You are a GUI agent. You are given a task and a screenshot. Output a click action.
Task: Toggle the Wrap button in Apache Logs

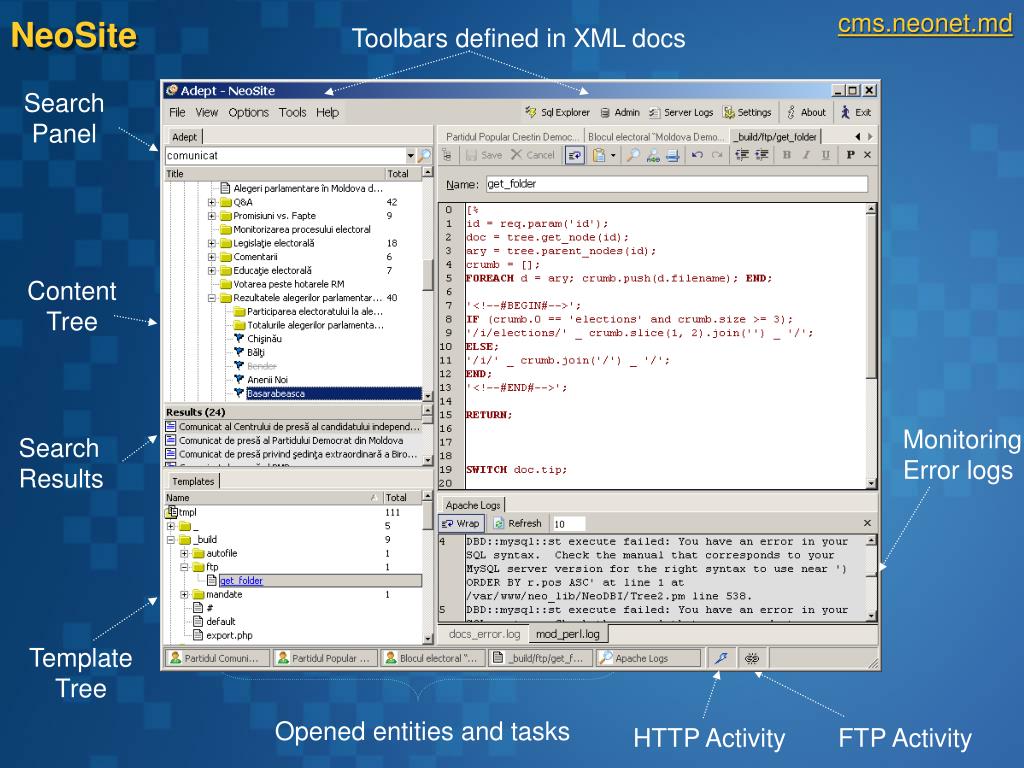click(x=461, y=523)
